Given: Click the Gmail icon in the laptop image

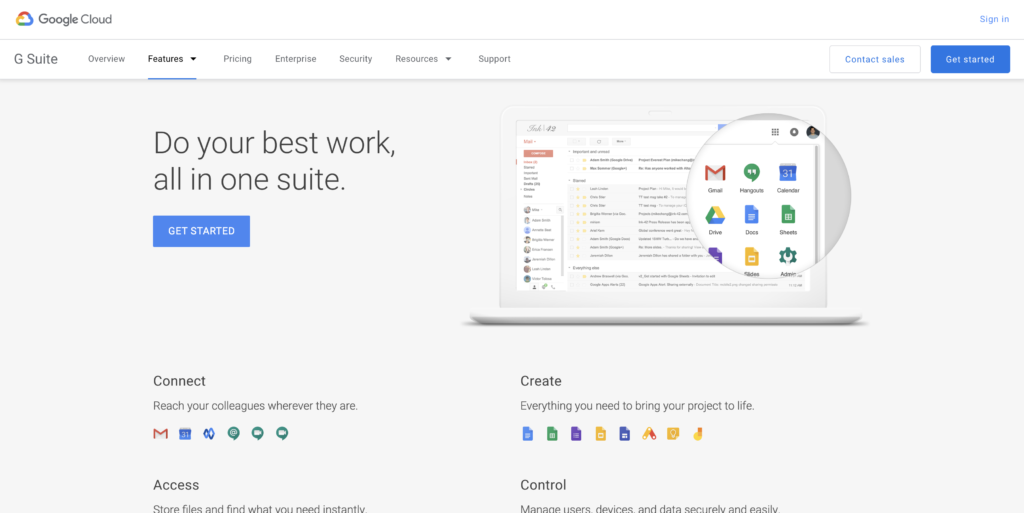Looking at the screenshot, I should click(x=715, y=173).
